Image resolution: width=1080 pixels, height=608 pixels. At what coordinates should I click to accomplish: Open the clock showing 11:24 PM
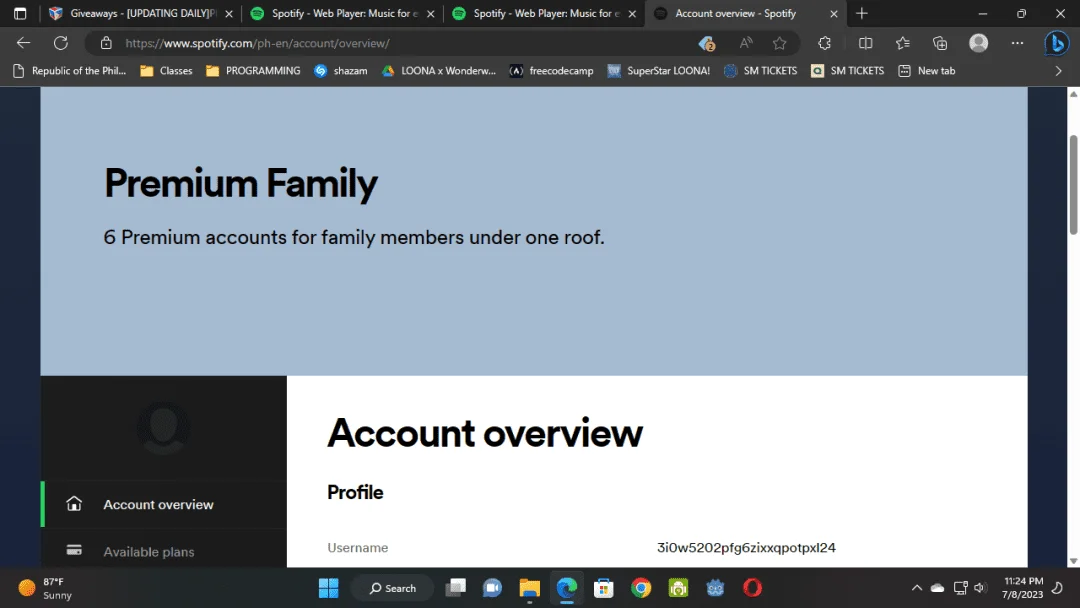click(x=1023, y=588)
